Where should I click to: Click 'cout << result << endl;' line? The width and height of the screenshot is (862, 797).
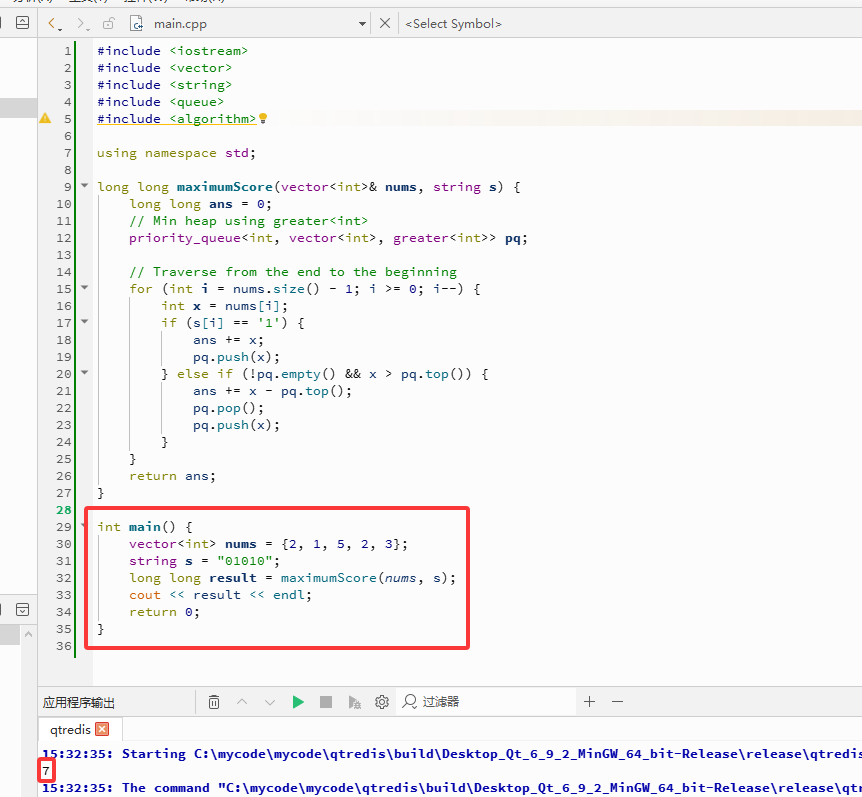tap(220, 595)
